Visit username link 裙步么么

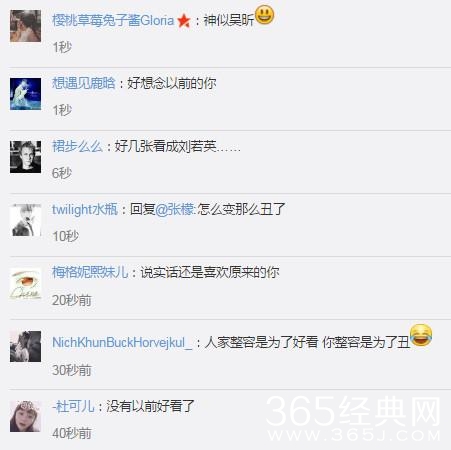pyautogui.click(x=77, y=146)
